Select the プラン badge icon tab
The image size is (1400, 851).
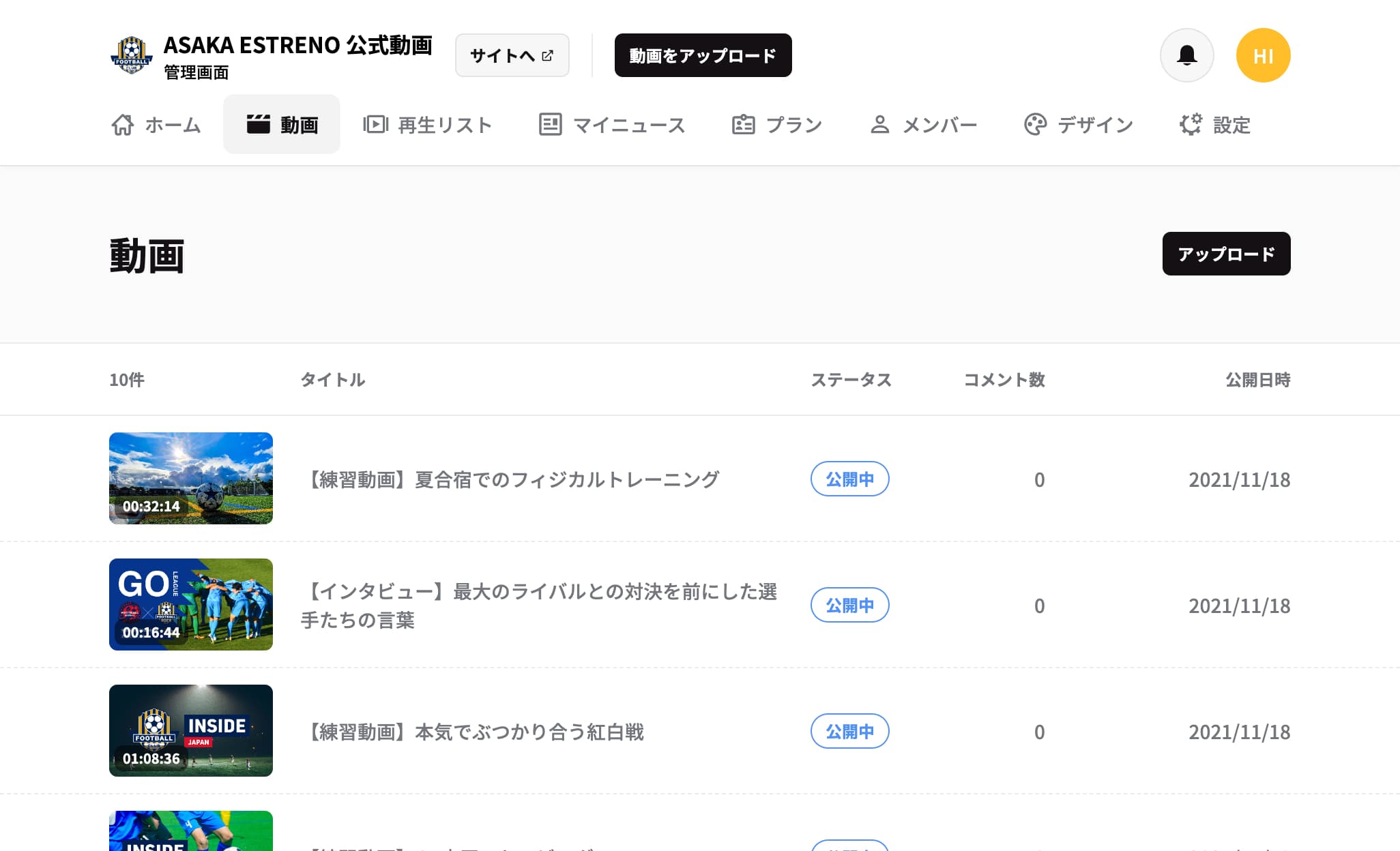tap(776, 125)
